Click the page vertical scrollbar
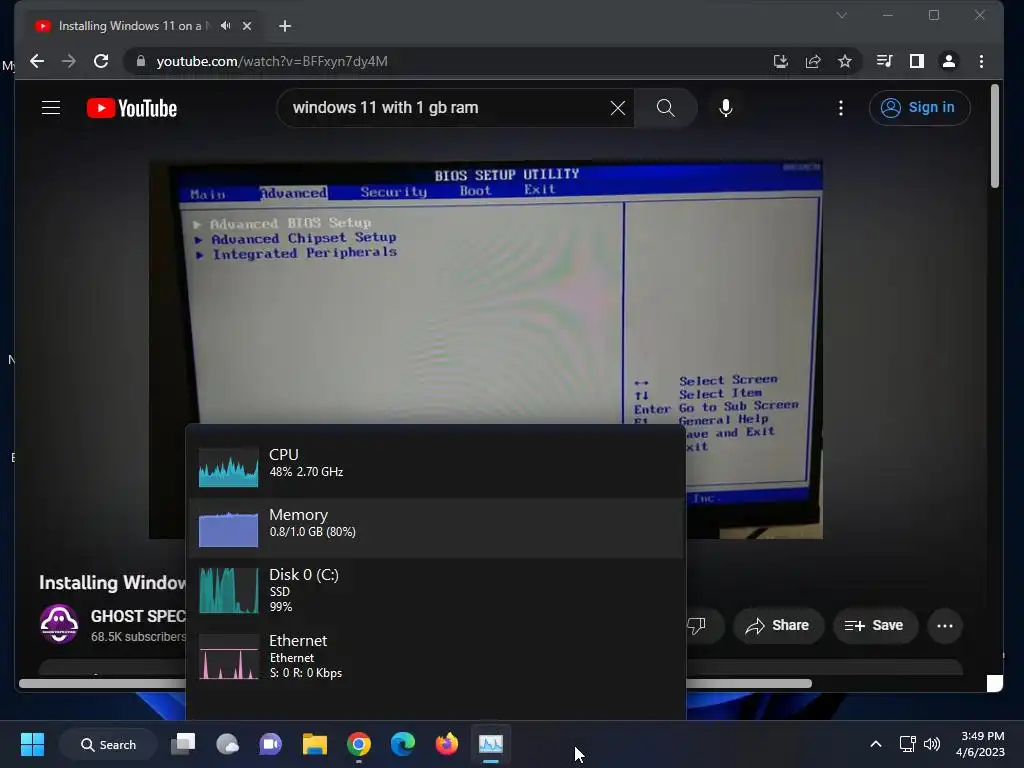 click(995, 136)
